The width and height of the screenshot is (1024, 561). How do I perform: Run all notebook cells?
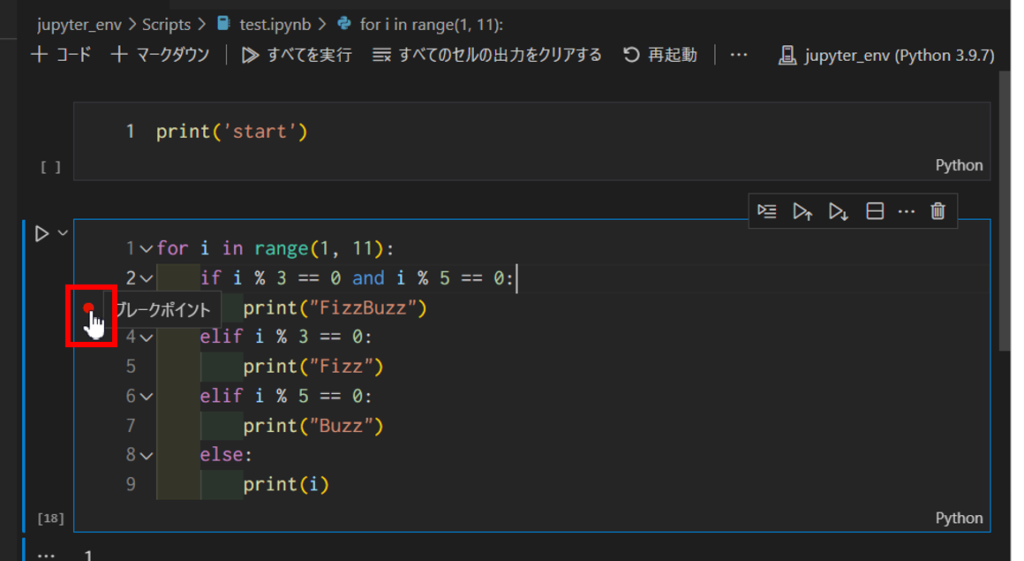point(296,55)
